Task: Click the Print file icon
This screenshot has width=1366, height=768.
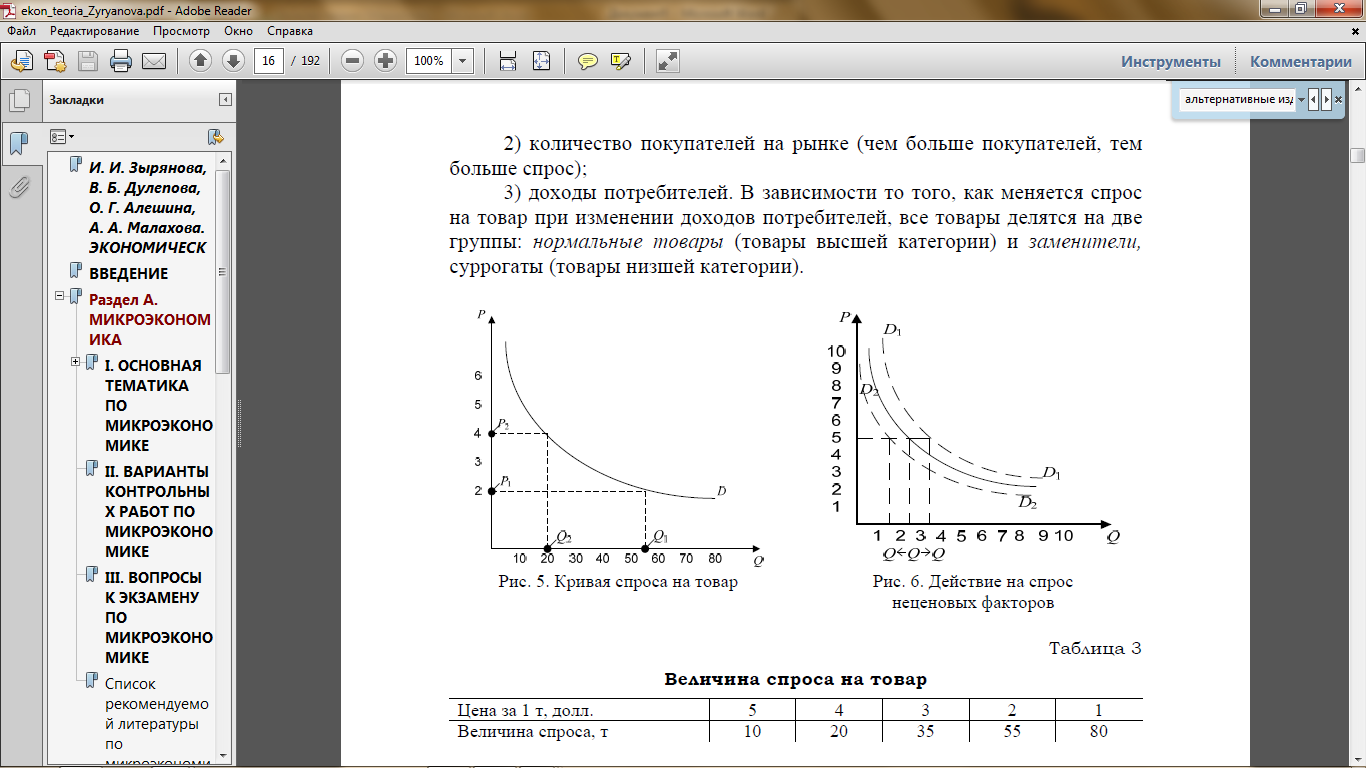Action: 121,61
